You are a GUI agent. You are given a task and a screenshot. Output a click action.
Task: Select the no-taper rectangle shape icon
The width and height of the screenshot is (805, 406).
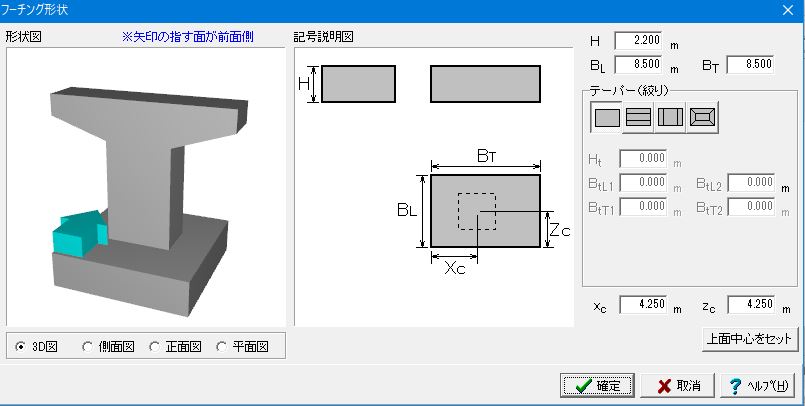(606, 118)
